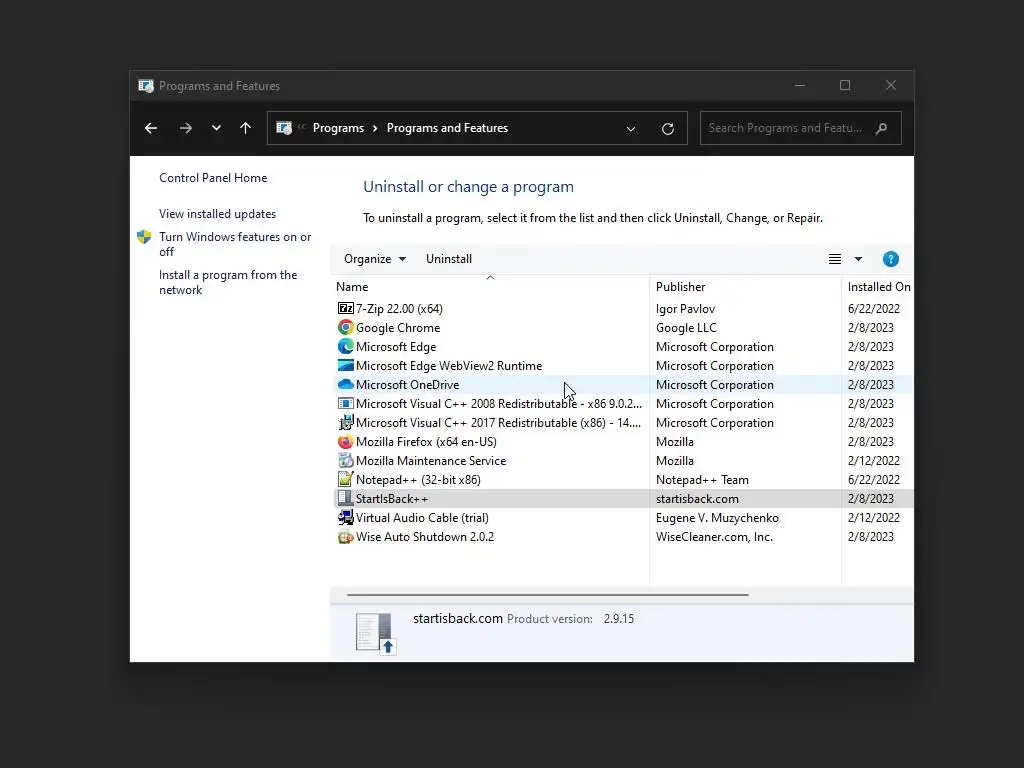This screenshot has width=1024, height=768.
Task: Click the Mozilla Maintenance Service icon
Action: (x=345, y=460)
